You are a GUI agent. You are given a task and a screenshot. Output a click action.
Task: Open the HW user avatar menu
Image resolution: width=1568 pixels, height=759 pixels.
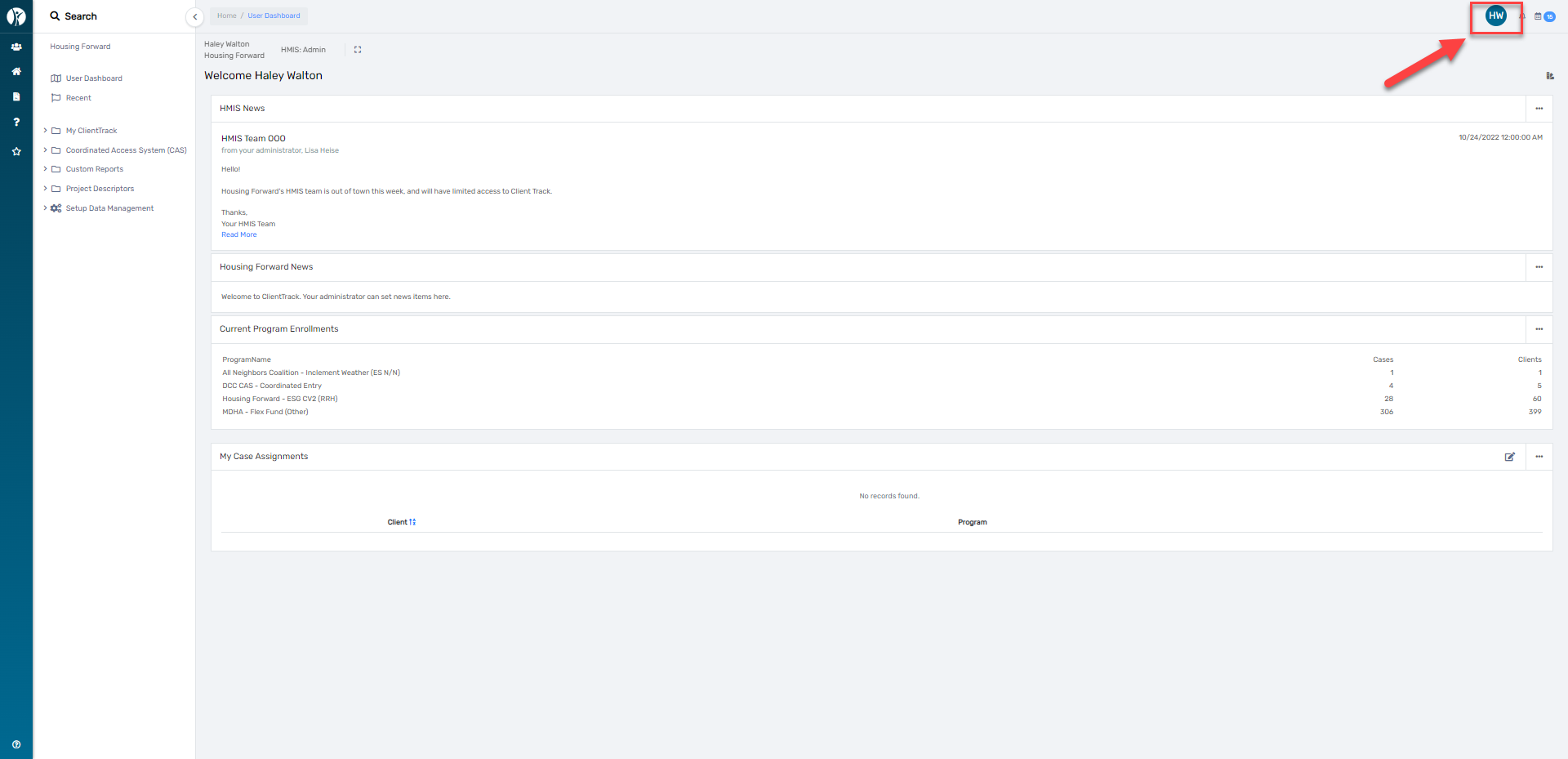1495,16
